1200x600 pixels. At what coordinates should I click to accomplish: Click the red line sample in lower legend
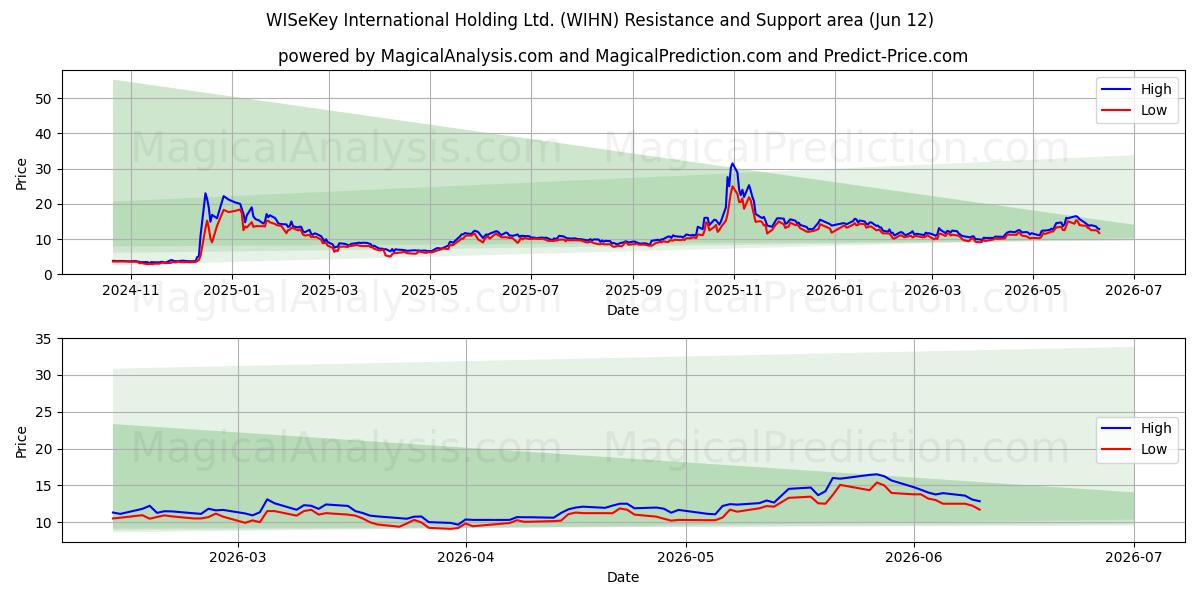click(1115, 450)
